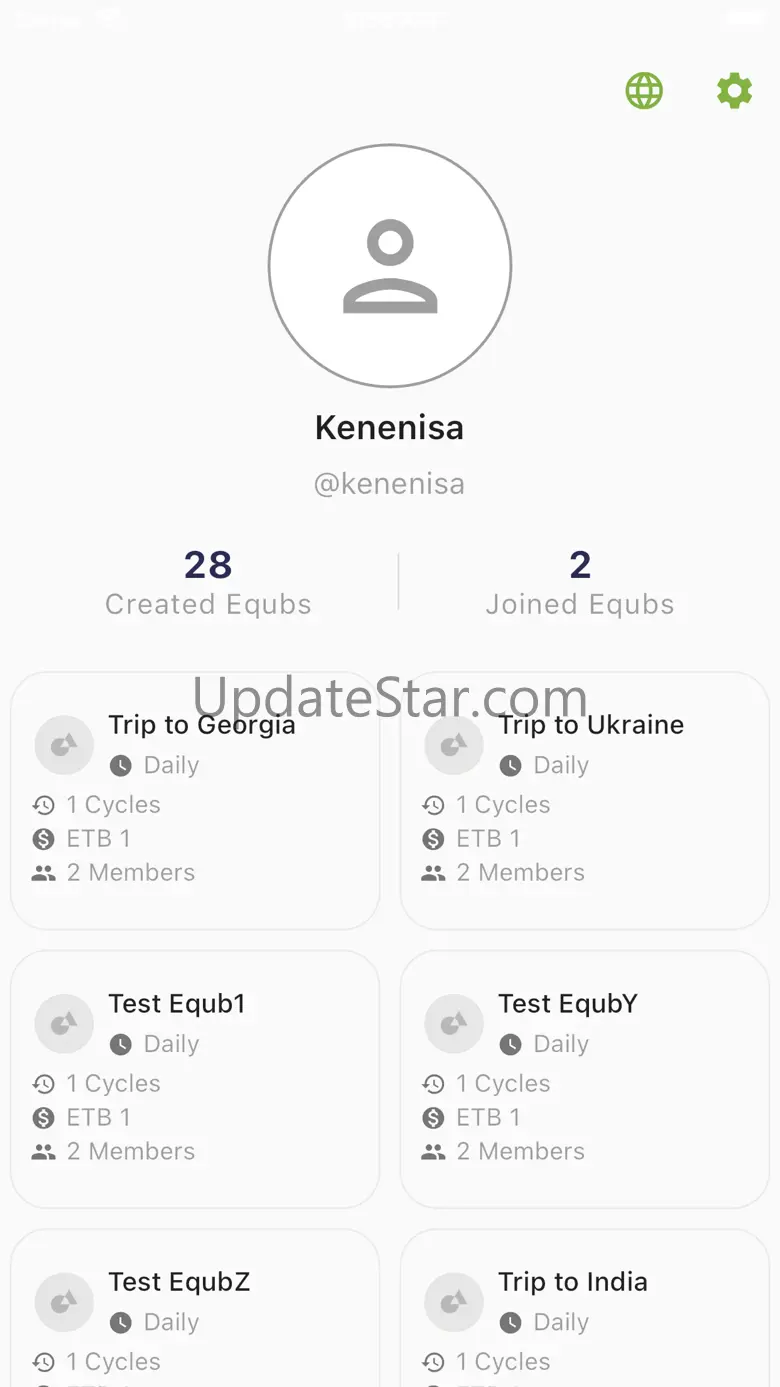Select the Test EqubY title

coord(568,1004)
